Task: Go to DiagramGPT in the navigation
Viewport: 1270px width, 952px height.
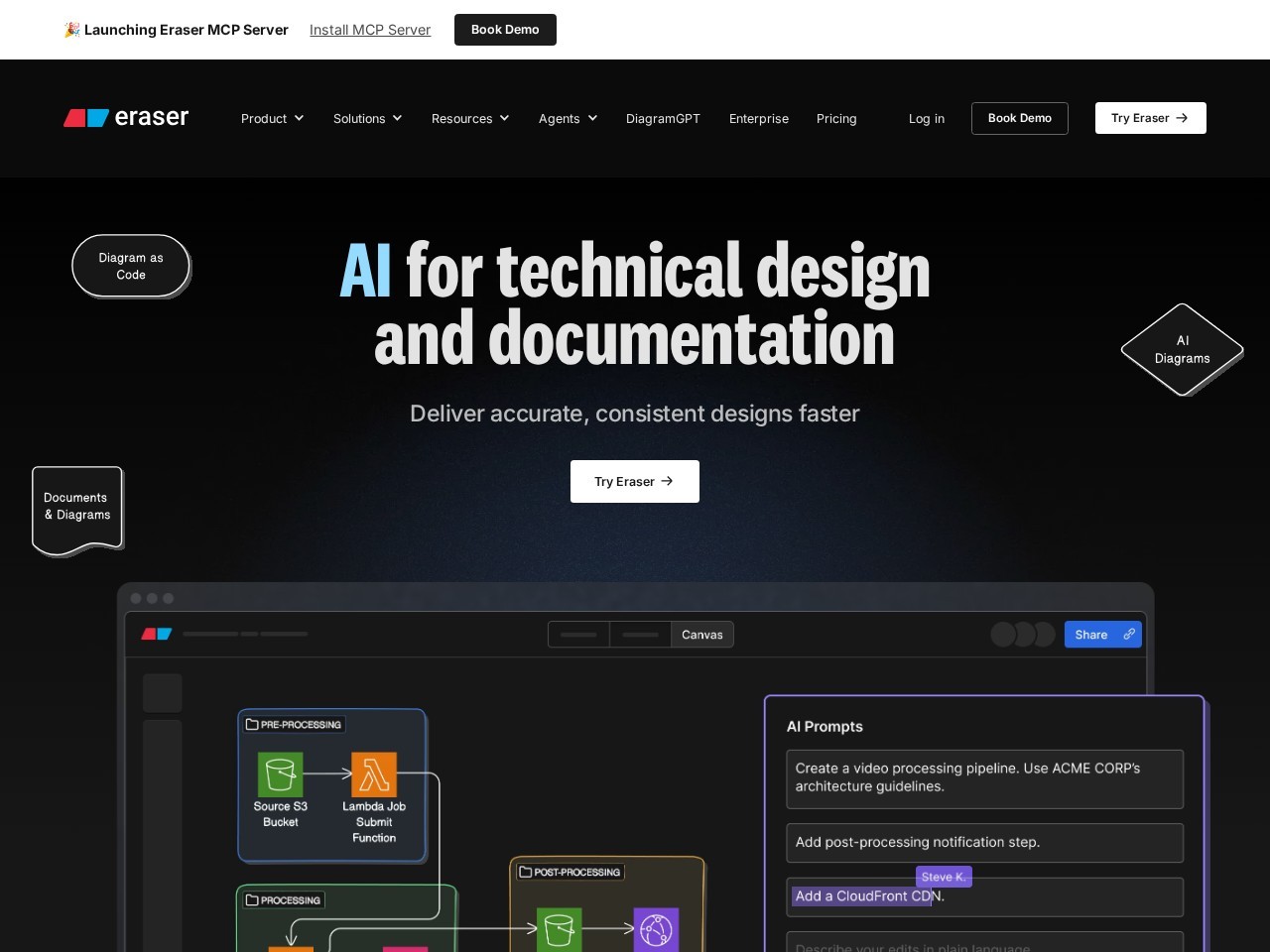Action: pyautogui.click(x=663, y=118)
